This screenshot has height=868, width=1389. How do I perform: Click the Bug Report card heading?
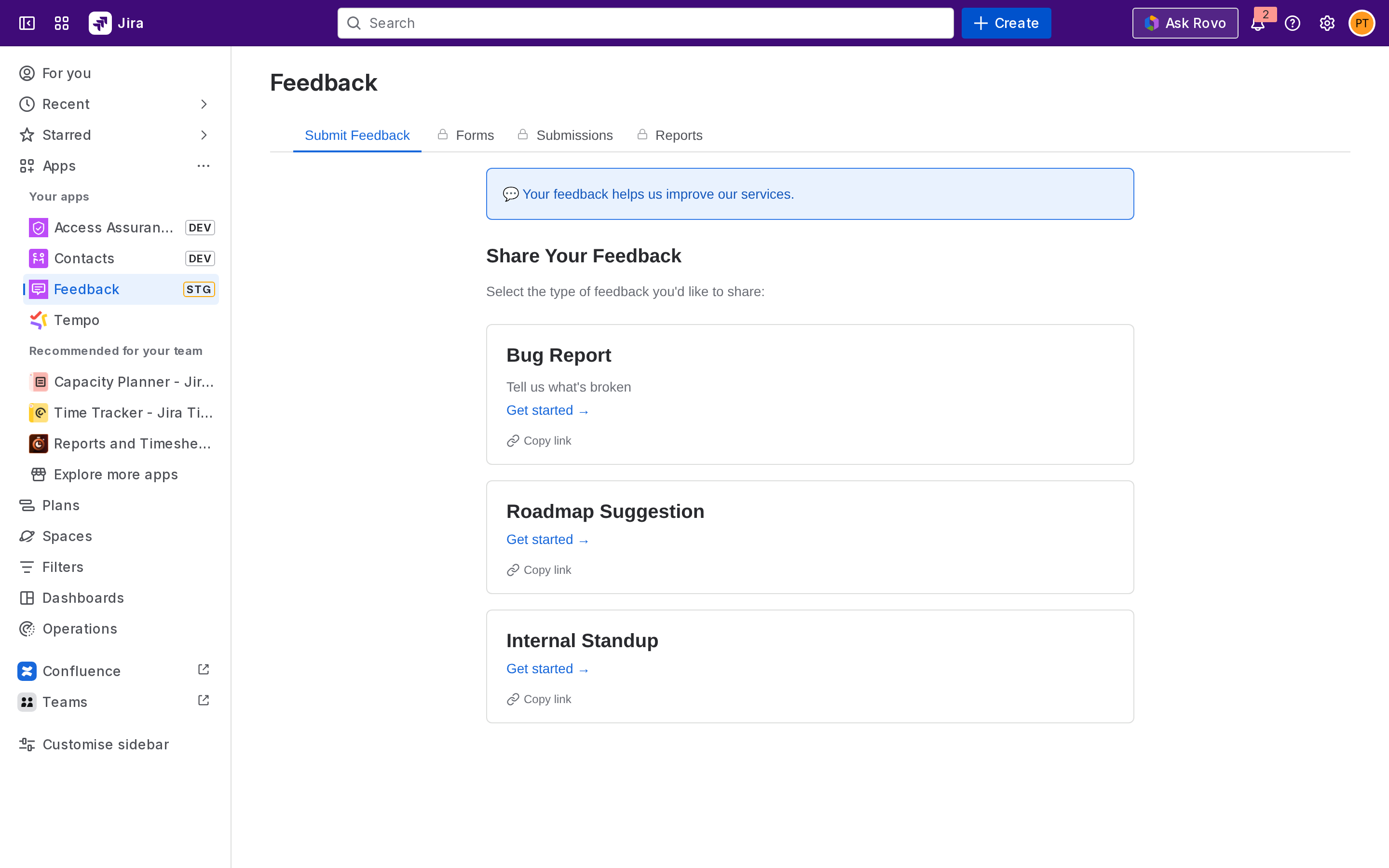[558, 355]
